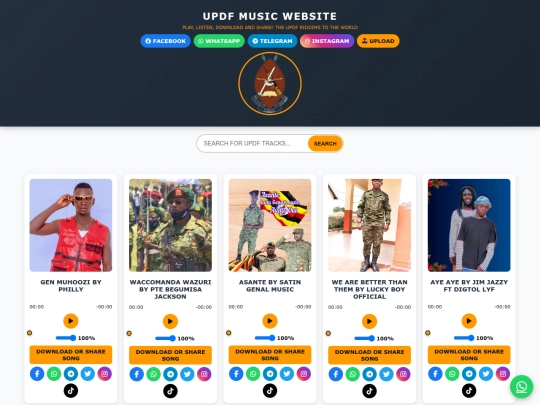Share Asante song via Telegram icon
Screen dimensions: 540x405
tap(270, 374)
